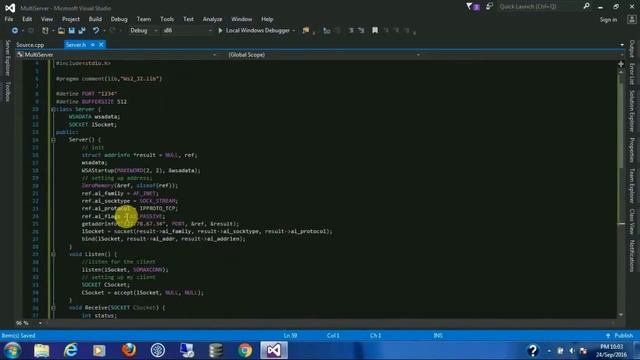640x360 pixels.
Task: Collapse the class Server code block
Action: (53, 109)
